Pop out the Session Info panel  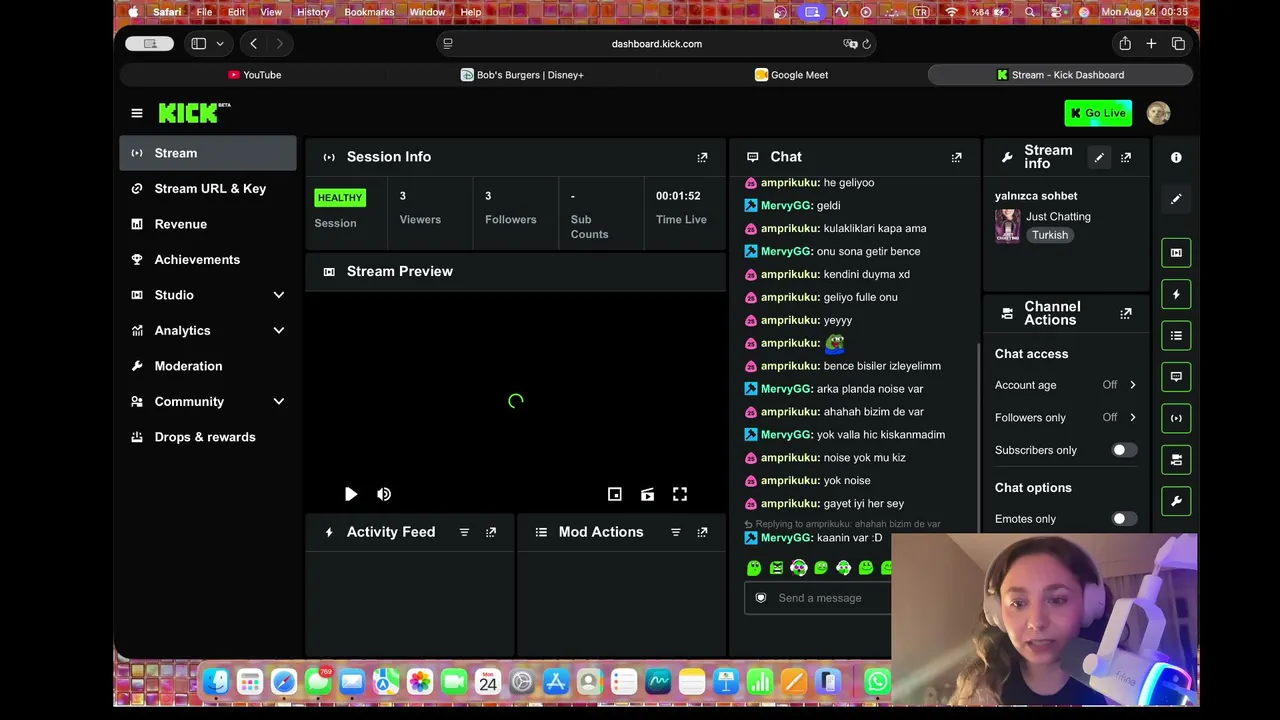tap(702, 157)
